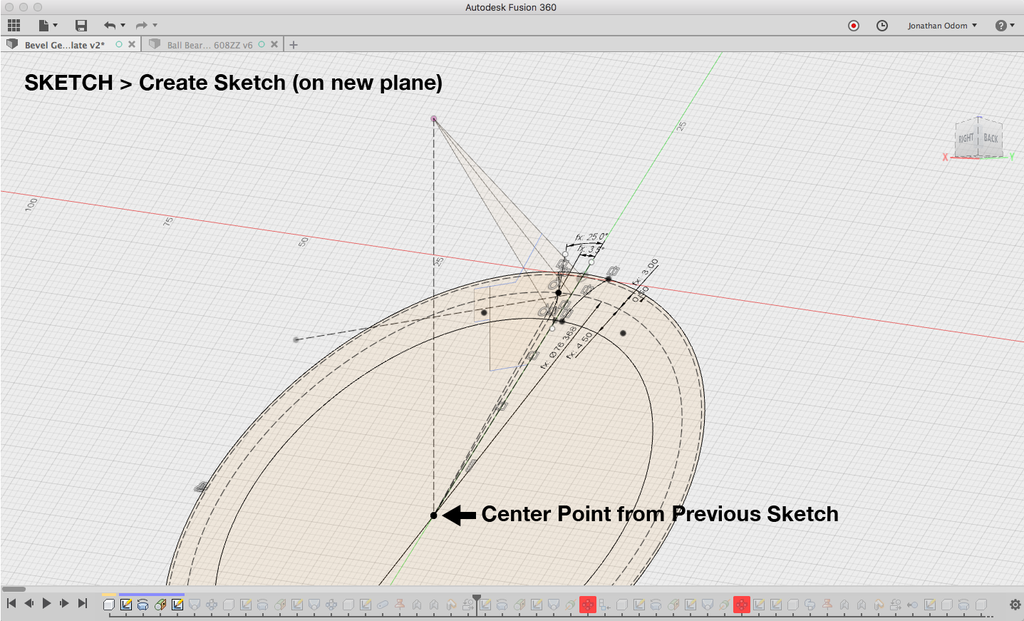Screen dimensions: 1024x621
Task: Select the center point from previous sketch
Action: point(434,515)
